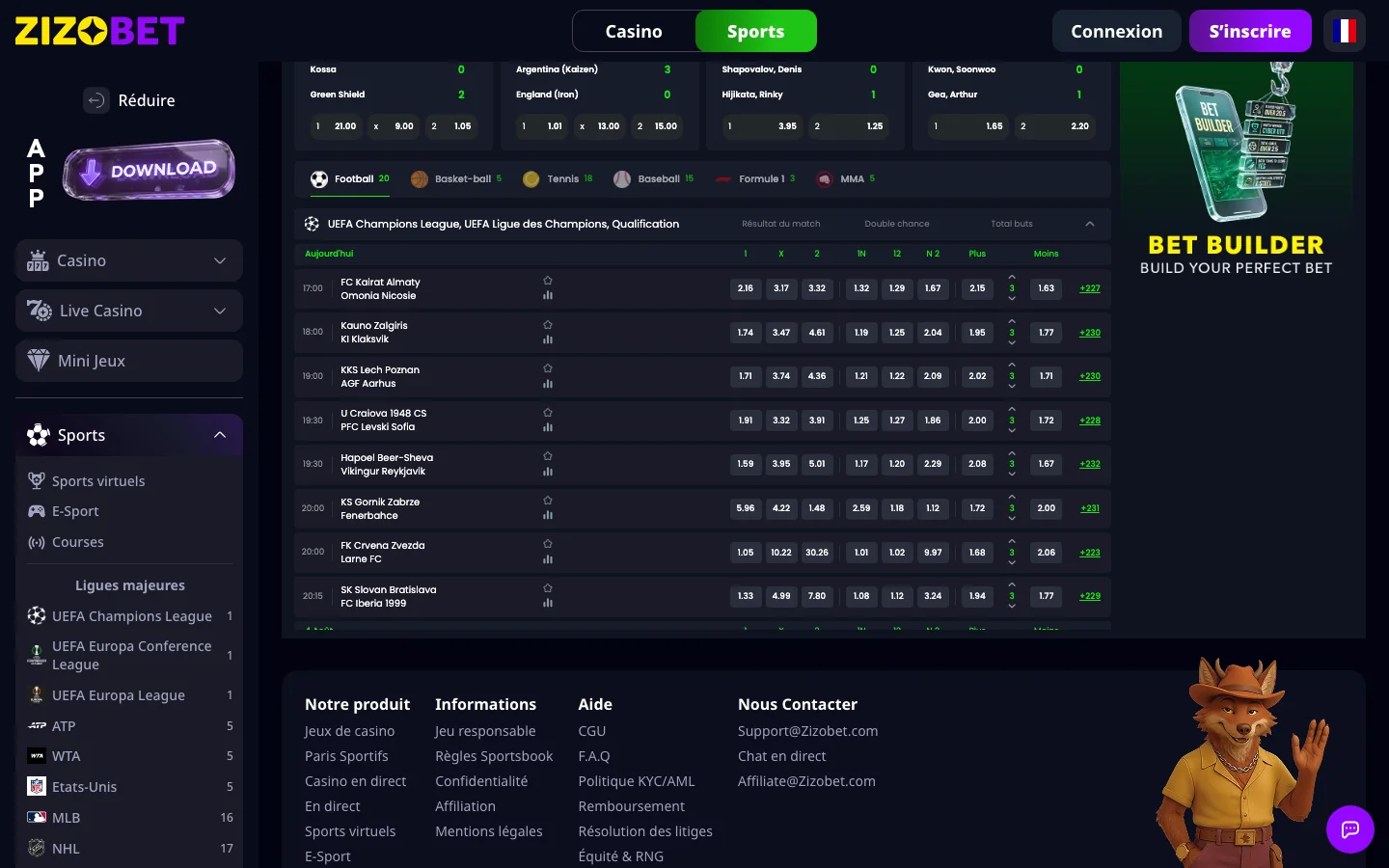The image size is (1389, 868).
Task: Increase total goals line for Slovan Bratislava match
Action: (x=1012, y=585)
